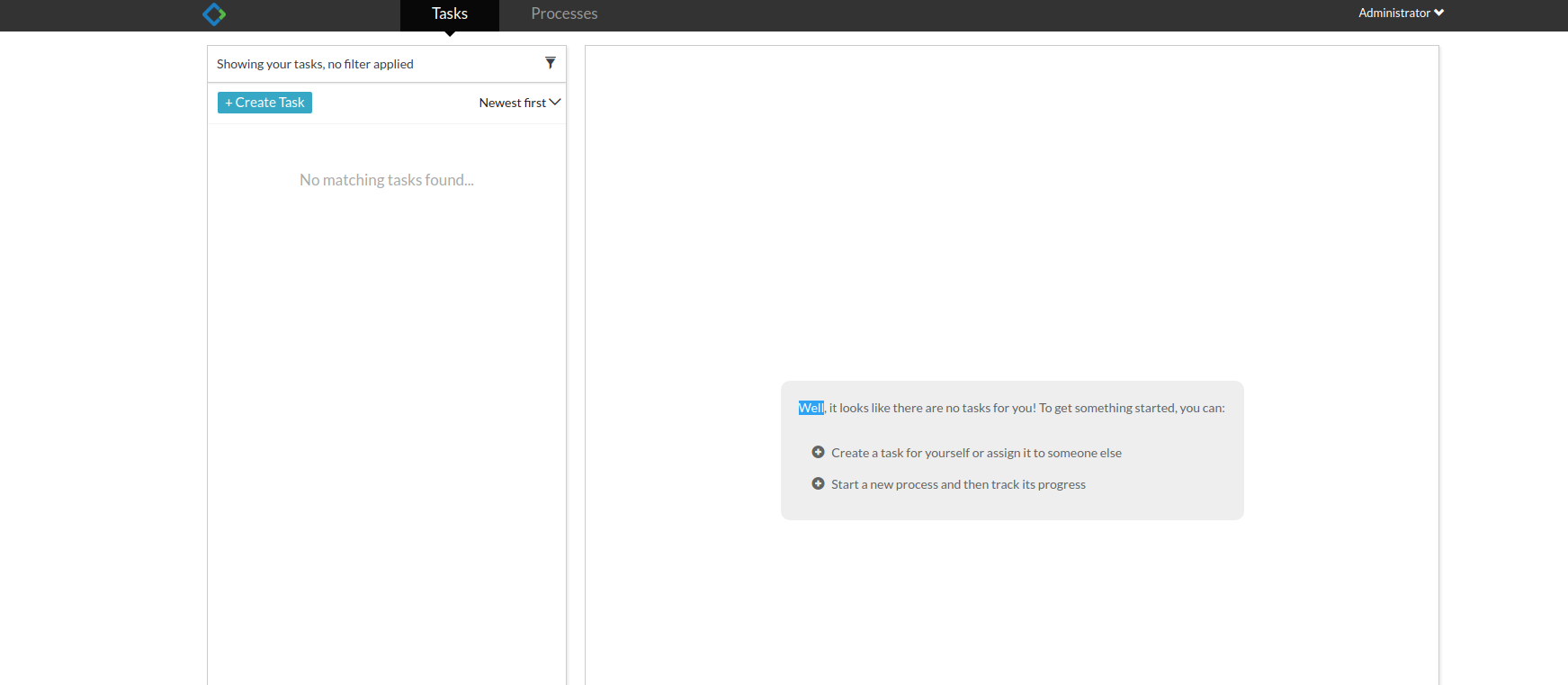This screenshot has height=685, width=1568.
Task: Click the diamond app logo
Action: coord(214,14)
